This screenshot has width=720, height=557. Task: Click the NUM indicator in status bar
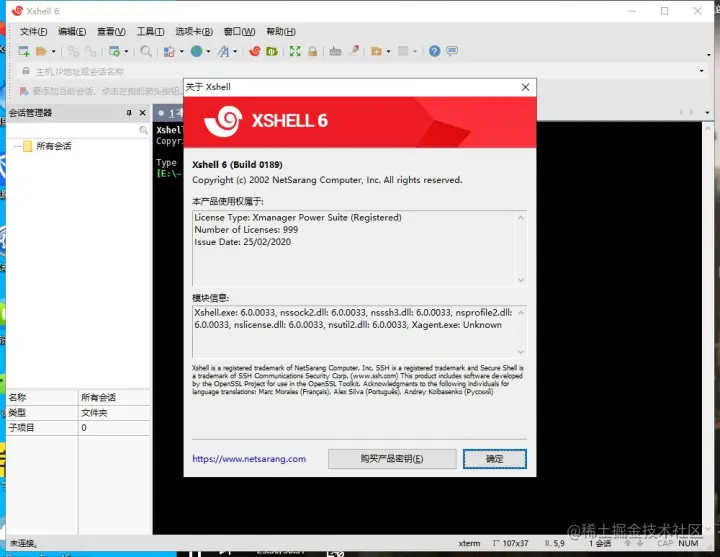688,544
